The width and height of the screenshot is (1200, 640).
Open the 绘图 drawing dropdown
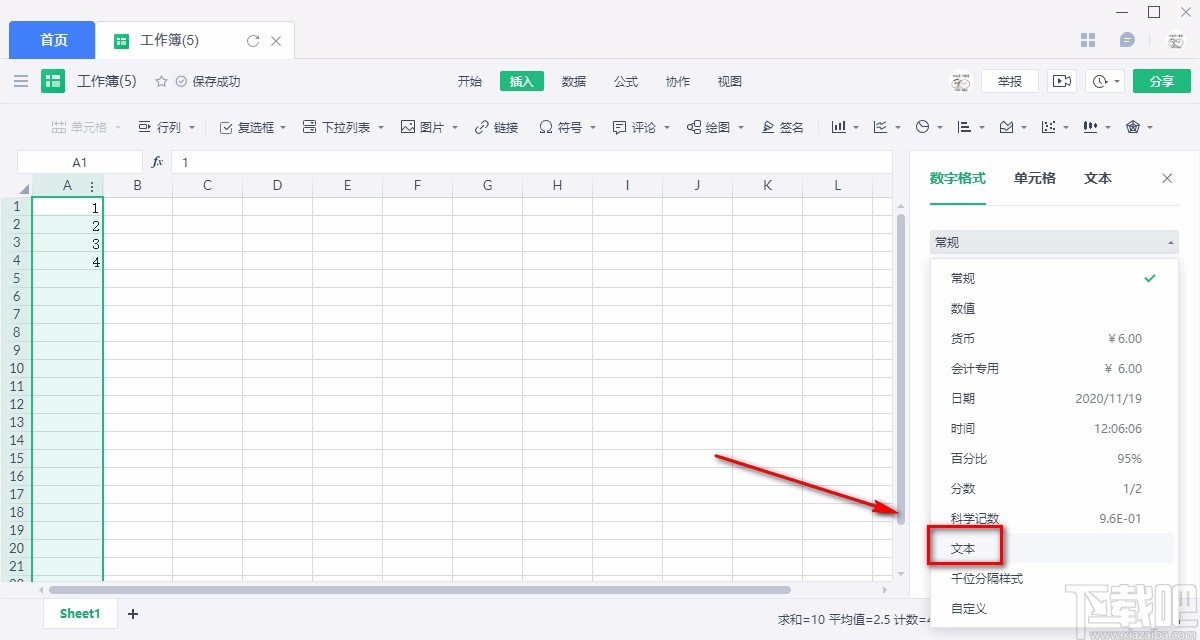tap(715, 127)
